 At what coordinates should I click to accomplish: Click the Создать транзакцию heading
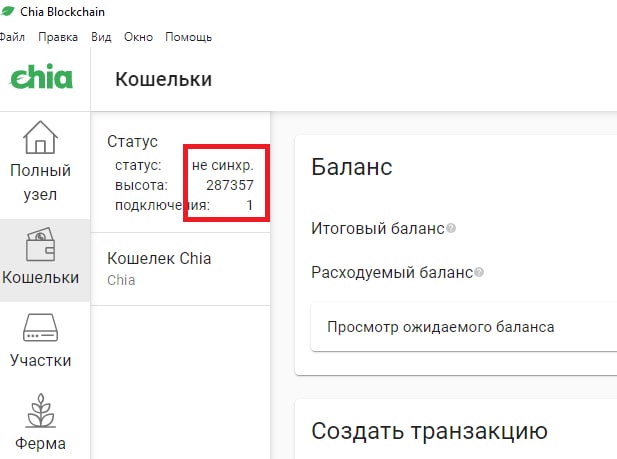429,431
